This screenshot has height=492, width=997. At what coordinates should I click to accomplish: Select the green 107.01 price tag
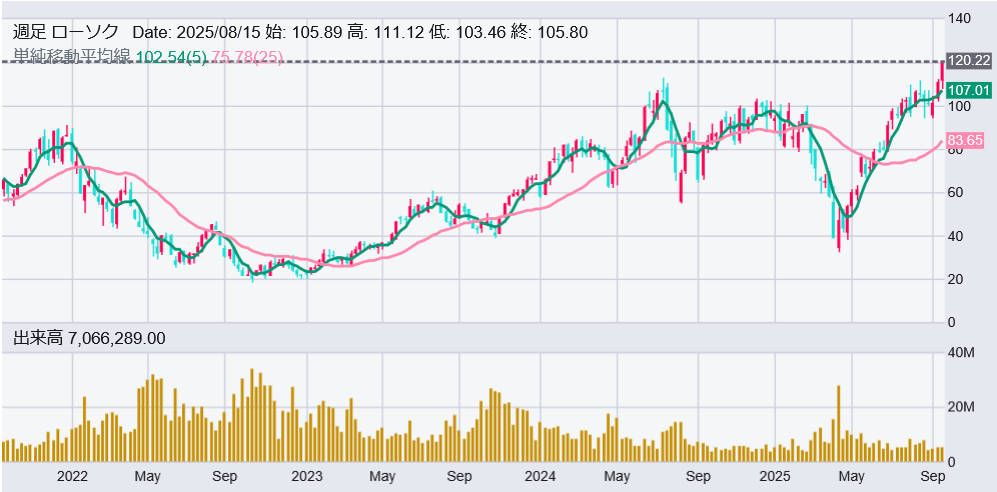[967, 90]
